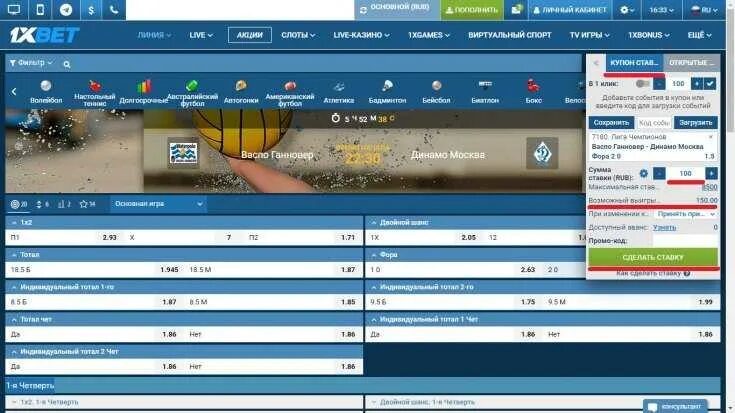Screen dimensions: 735x413
Task: Collapse the 1x2 market section
Action: coord(184,222)
